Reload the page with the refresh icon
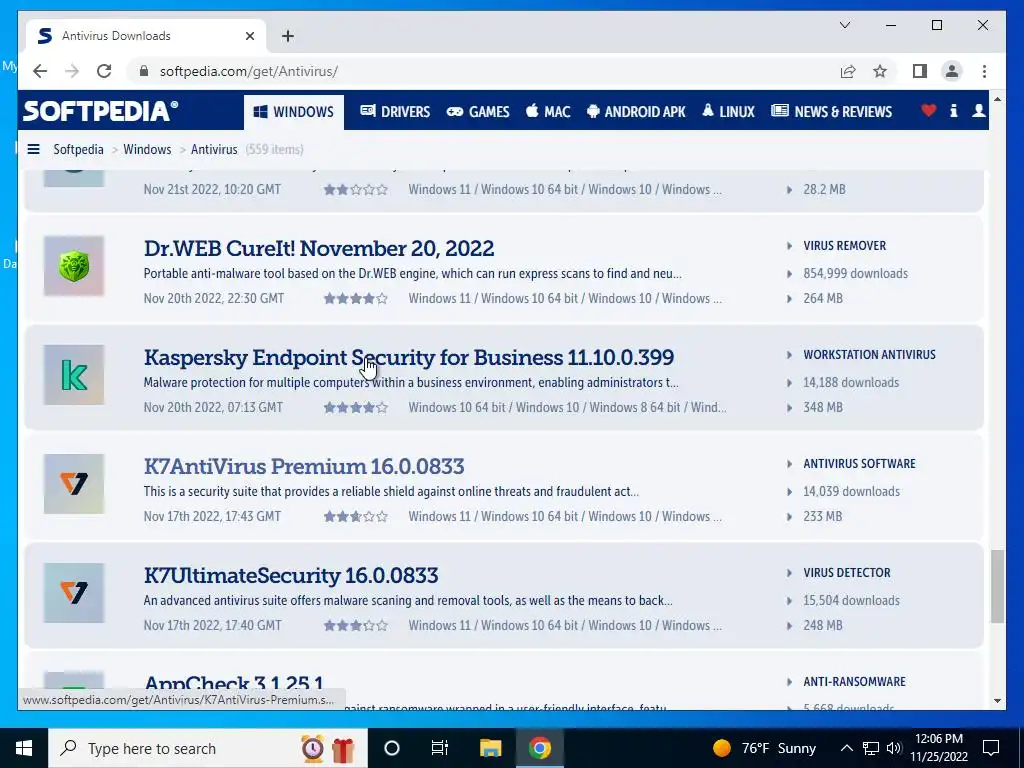1024x768 pixels. (x=104, y=71)
